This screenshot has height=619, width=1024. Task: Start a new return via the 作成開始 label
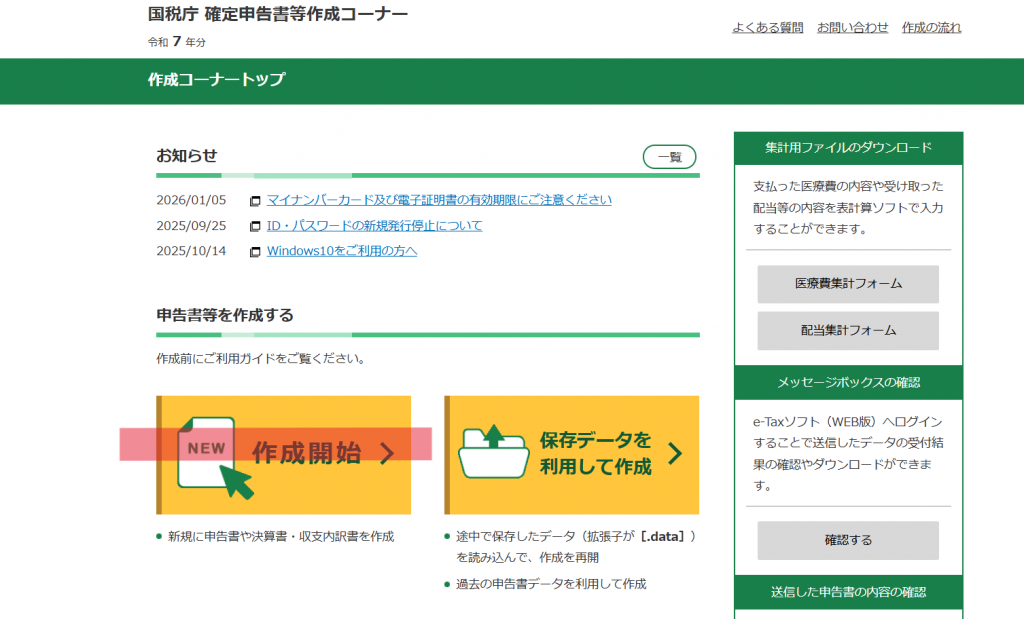pyautogui.click(x=306, y=453)
